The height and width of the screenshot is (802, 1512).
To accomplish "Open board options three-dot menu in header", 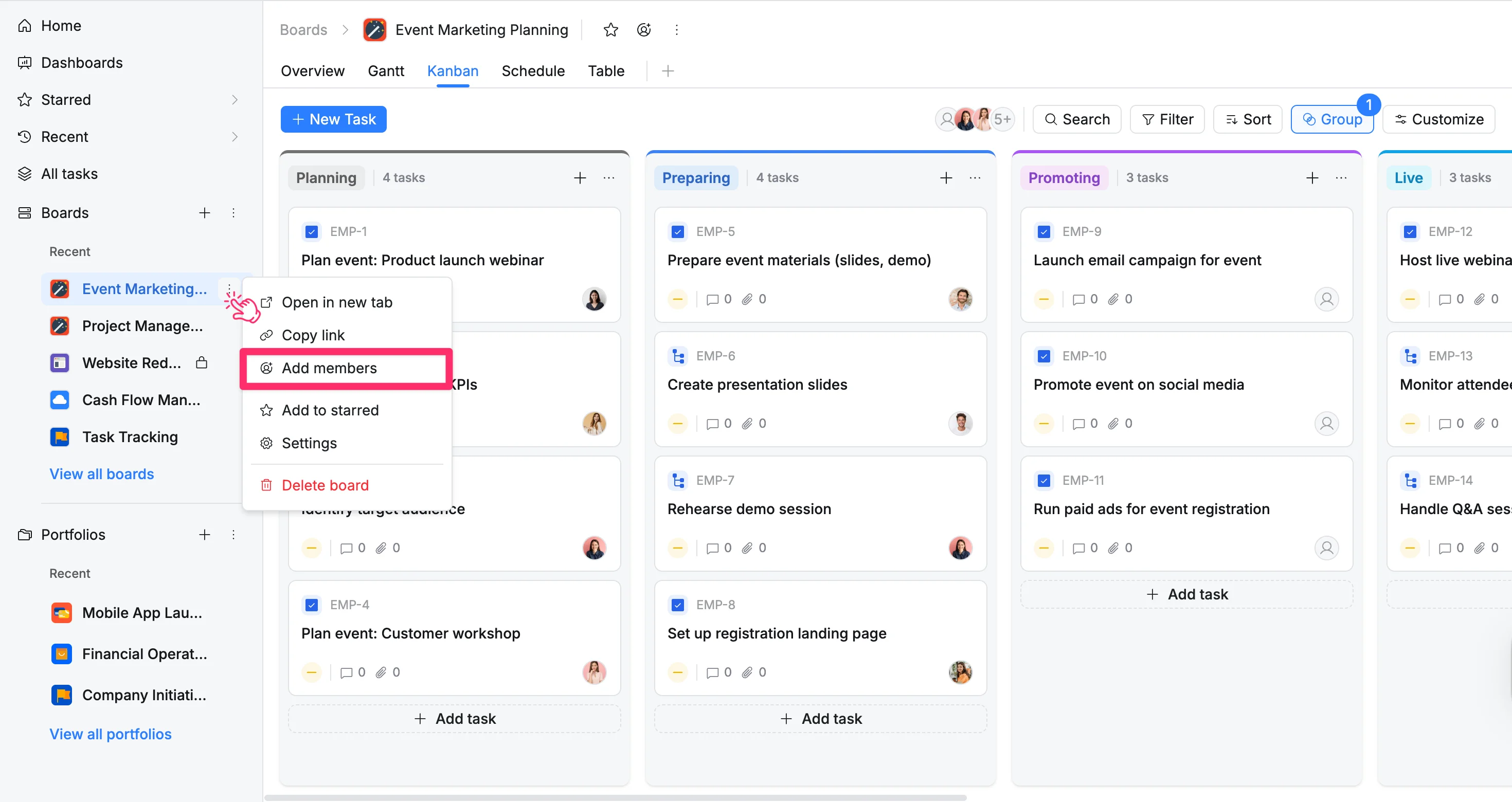I will (677, 30).
